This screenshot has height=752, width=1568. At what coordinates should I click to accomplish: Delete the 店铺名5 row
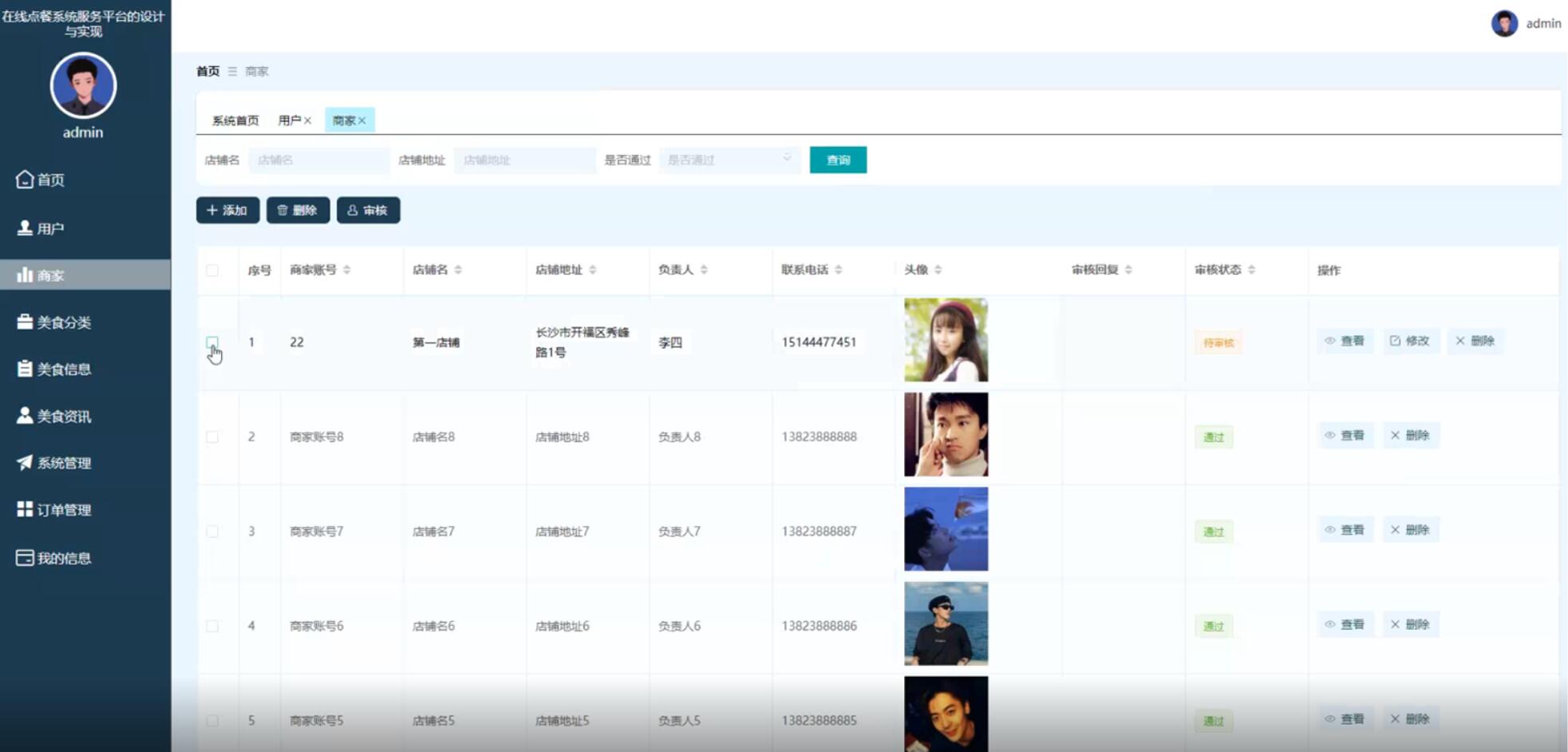1410,719
